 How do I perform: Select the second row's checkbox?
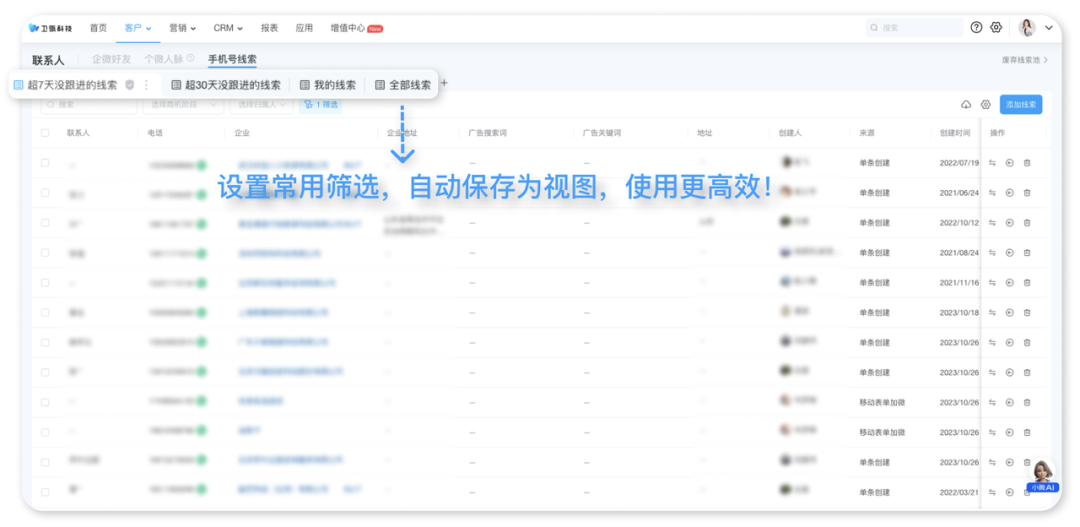pyautogui.click(x=45, y=192)
